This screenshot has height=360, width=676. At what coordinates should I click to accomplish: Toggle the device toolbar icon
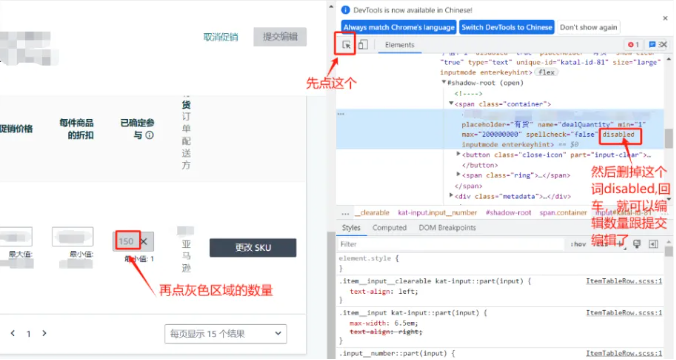[x=363, y=45]
